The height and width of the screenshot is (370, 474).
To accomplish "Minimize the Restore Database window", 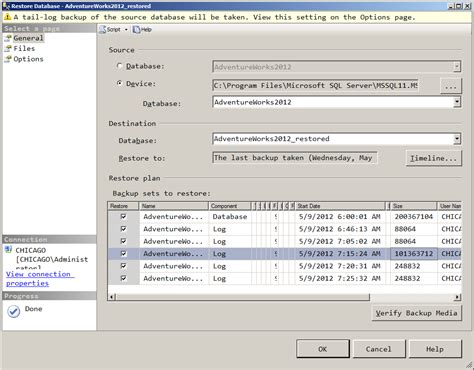I will (x=451, y=6).
